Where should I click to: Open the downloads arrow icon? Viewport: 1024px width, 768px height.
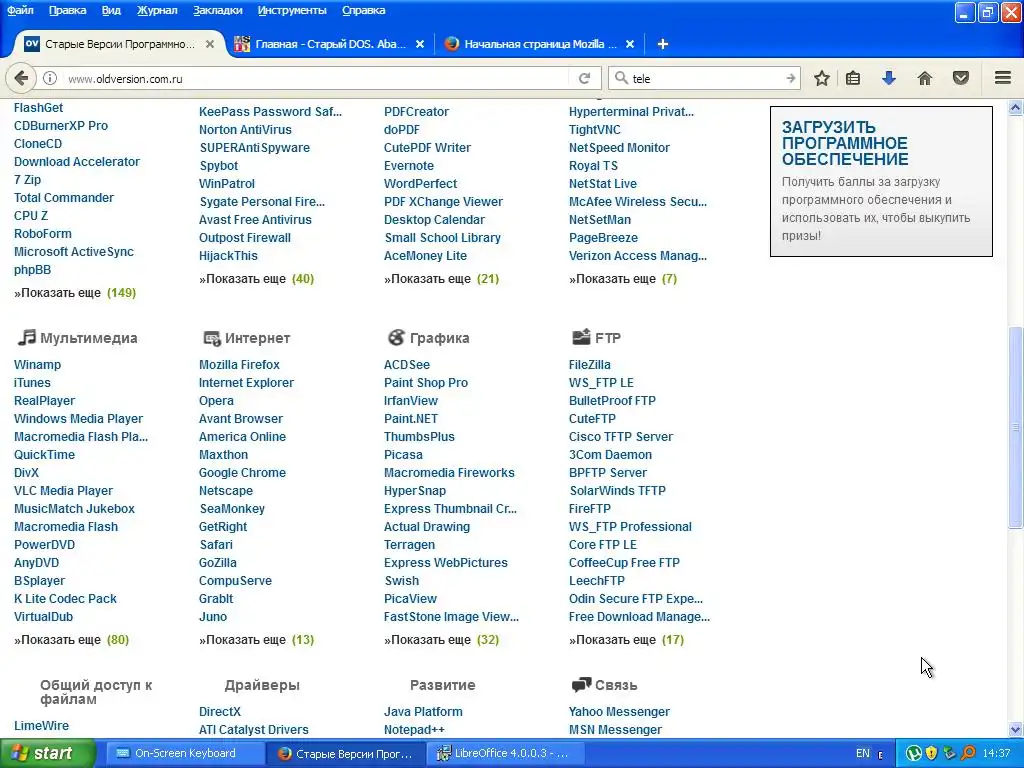(x=889, y=78)
